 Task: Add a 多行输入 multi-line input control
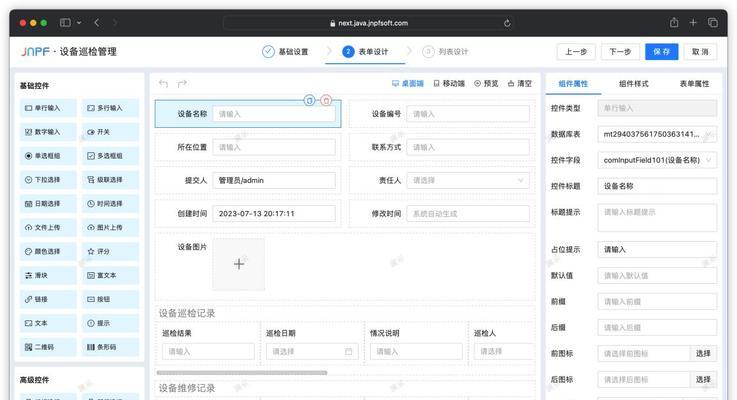(110, 108)
